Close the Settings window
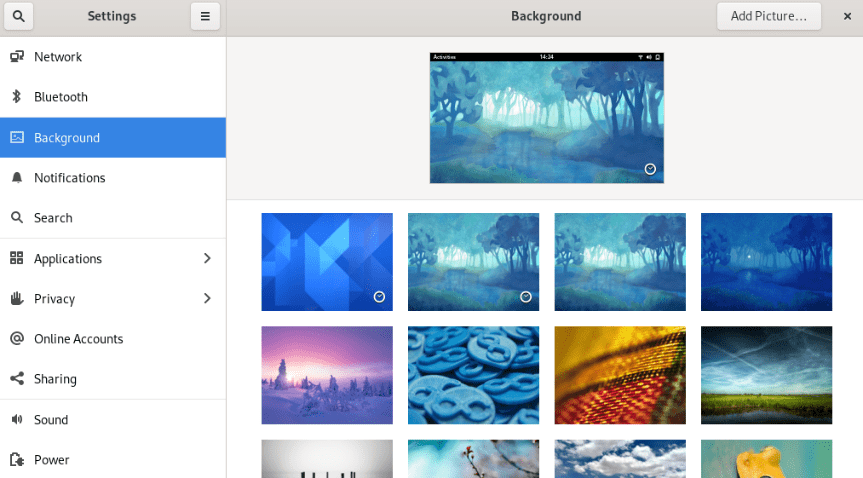 [848, 16]
